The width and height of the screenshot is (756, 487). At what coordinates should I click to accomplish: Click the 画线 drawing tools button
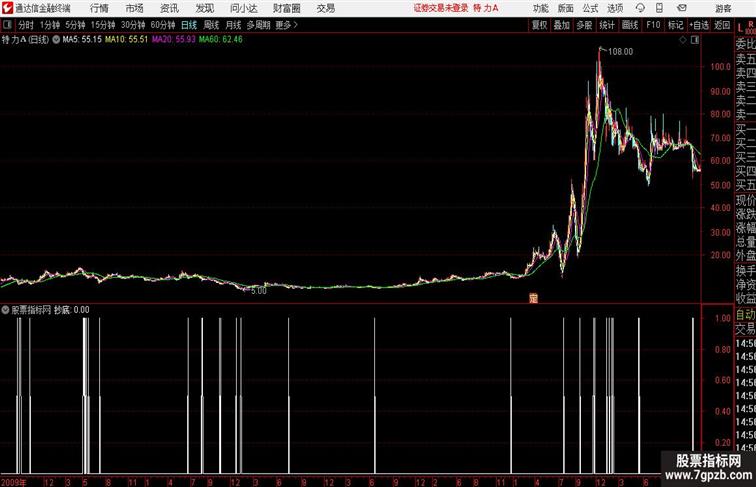coord(630,25)
